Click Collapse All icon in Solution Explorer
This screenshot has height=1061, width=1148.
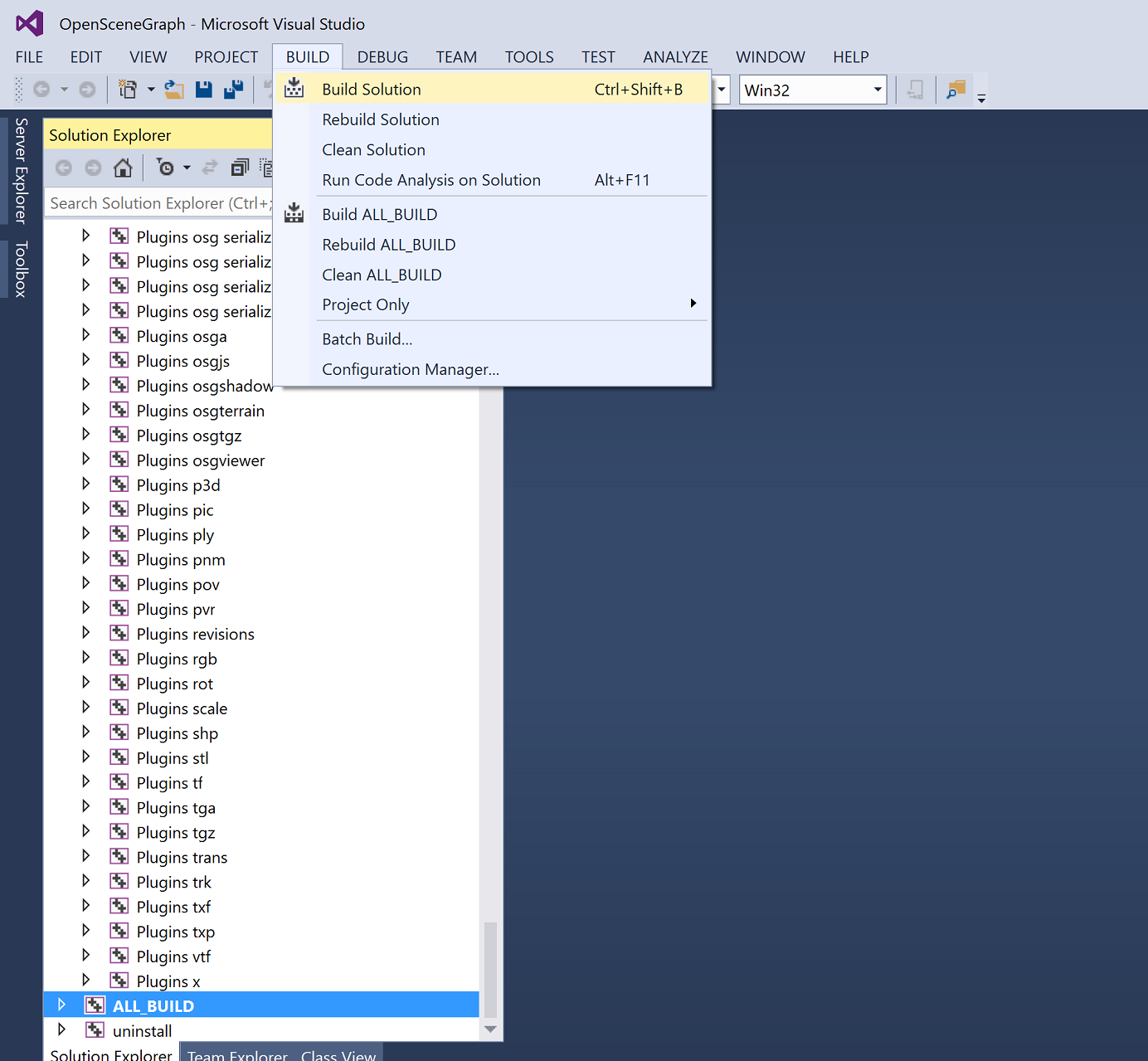click(240, 168)
